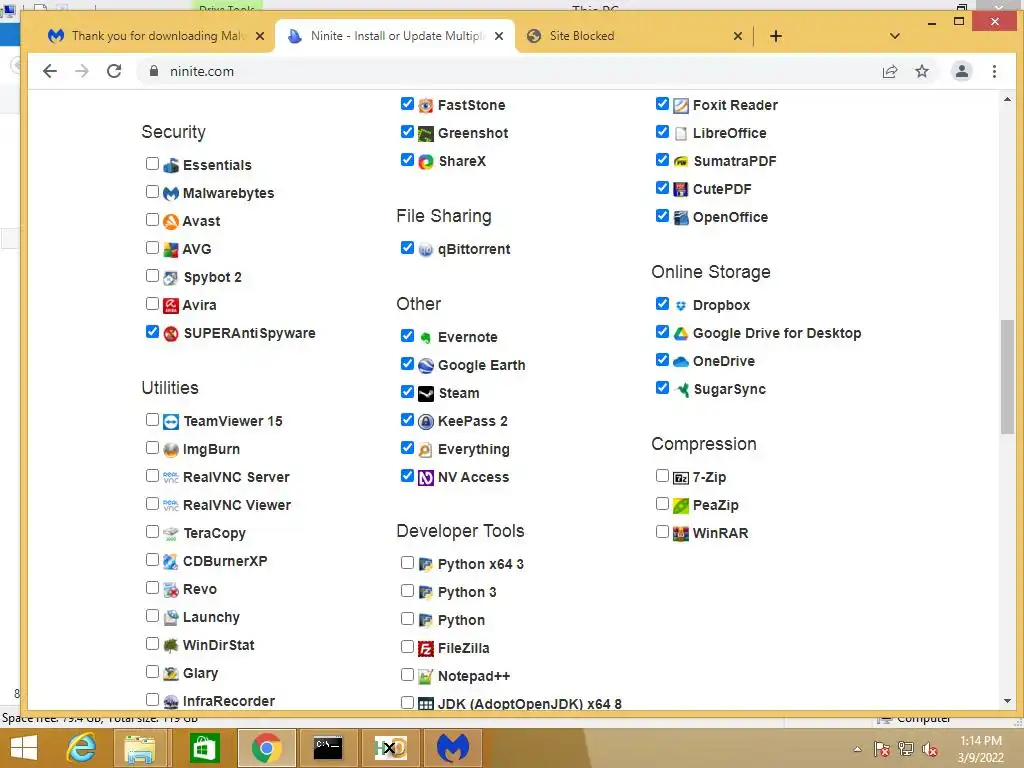This screenshot has height=768, width=1024.
Task: Click the scrollbar down arrow
Action: [x=1007, y=701]
